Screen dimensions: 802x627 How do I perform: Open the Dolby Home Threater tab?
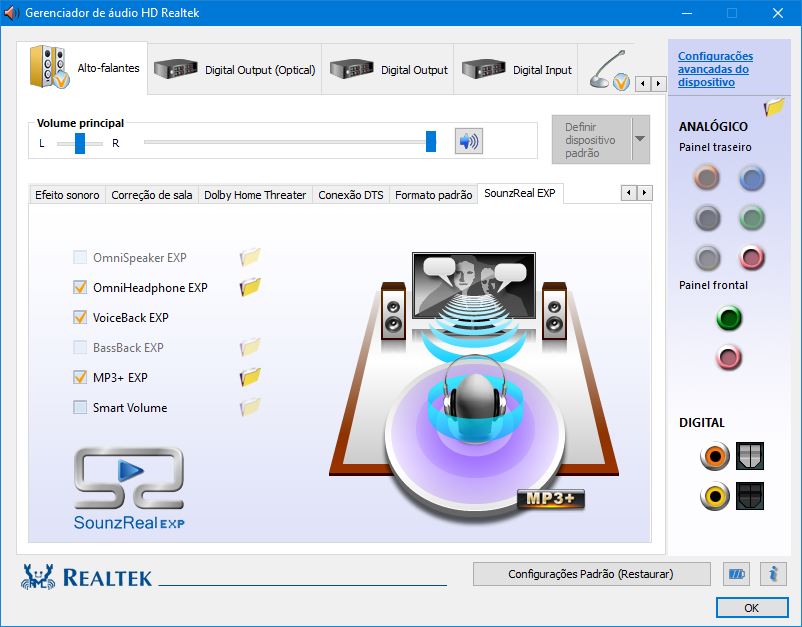[255, 195]
